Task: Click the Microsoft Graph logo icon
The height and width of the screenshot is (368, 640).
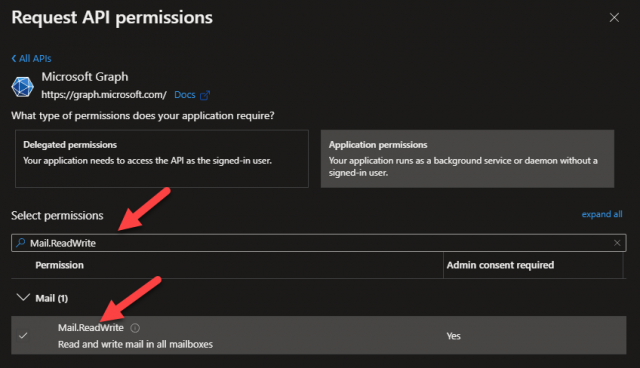Action: [x=22, y=86]
